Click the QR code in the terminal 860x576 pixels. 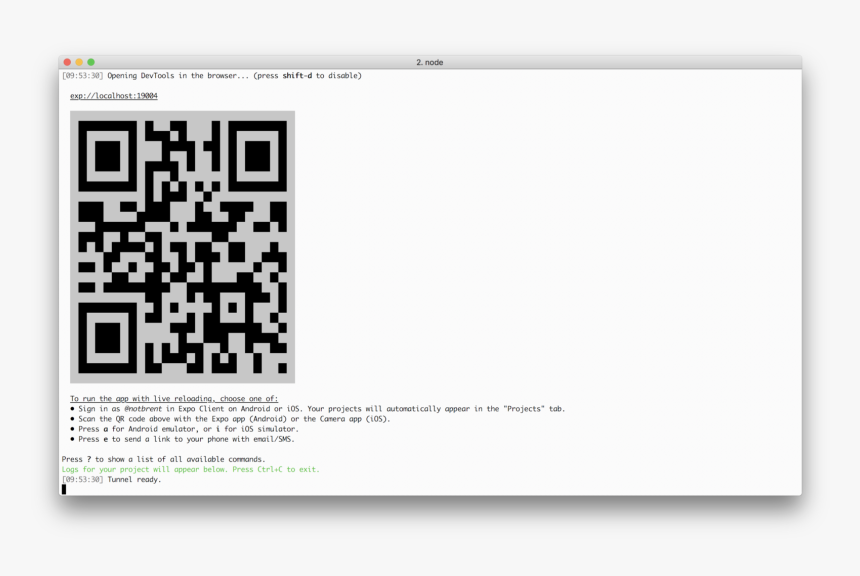click(182, 247)
